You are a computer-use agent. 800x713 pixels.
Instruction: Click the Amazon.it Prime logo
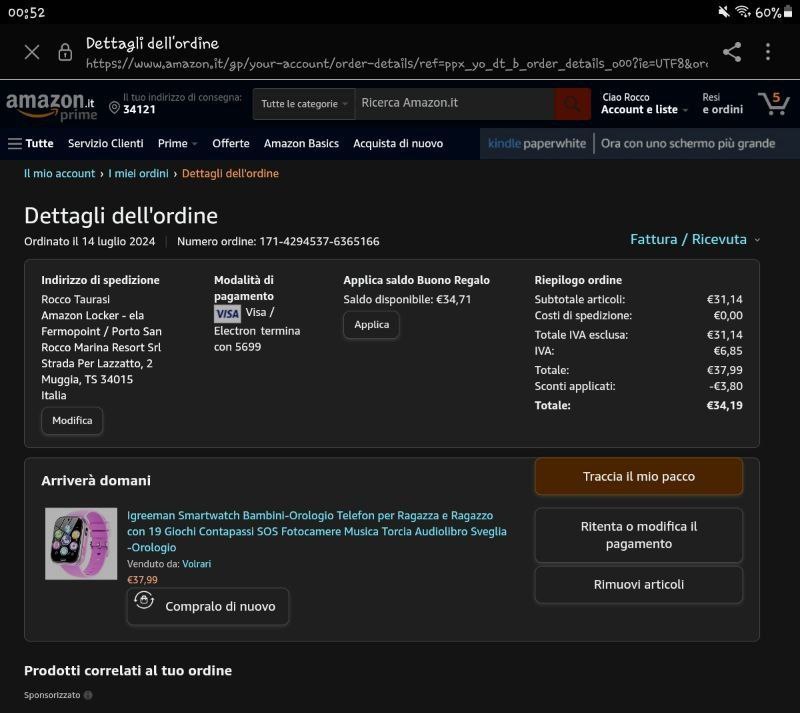51,105
